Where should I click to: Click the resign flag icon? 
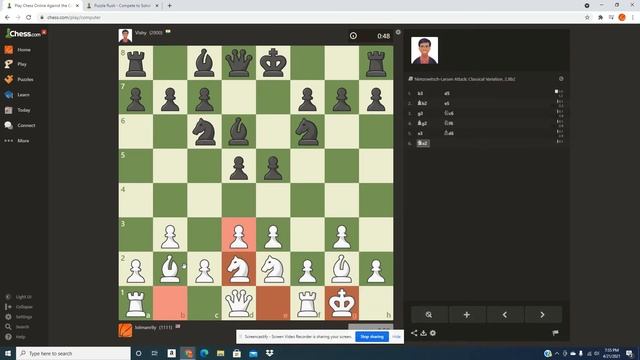point(556,333)
